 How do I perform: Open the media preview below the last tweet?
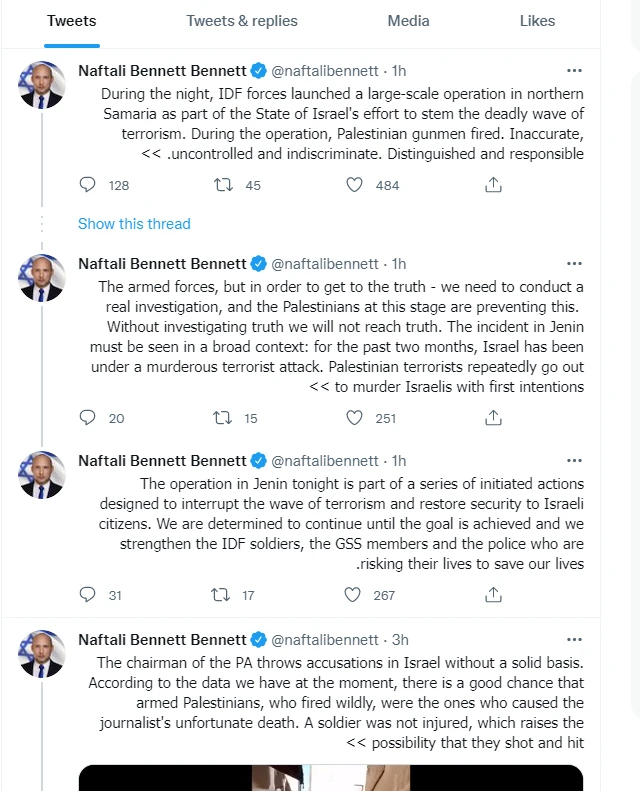331,778
